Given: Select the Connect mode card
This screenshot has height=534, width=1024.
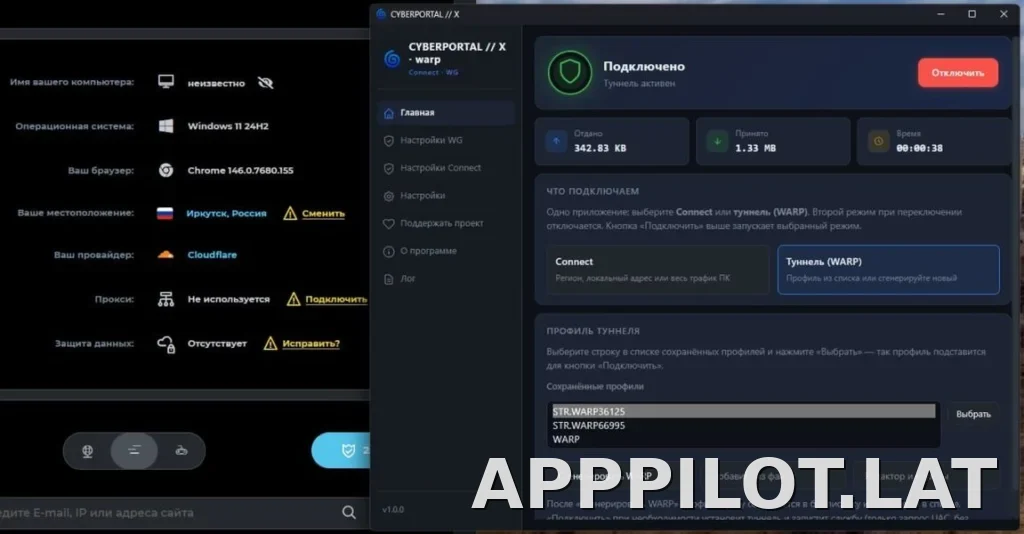Looking at the screenshot, I should [658, 270].
